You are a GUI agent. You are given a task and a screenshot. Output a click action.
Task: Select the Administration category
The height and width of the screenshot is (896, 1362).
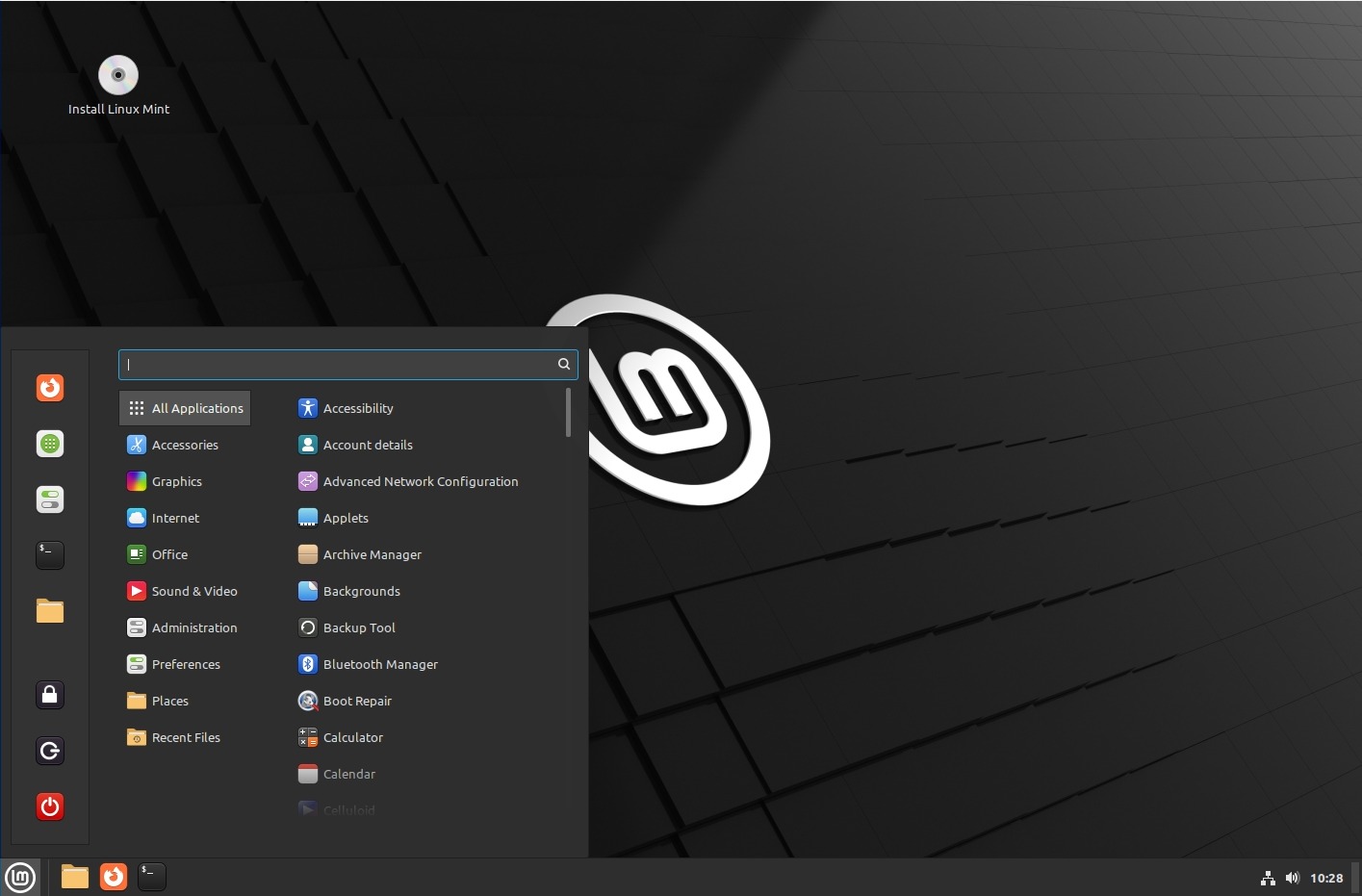(x=185, y=627)
